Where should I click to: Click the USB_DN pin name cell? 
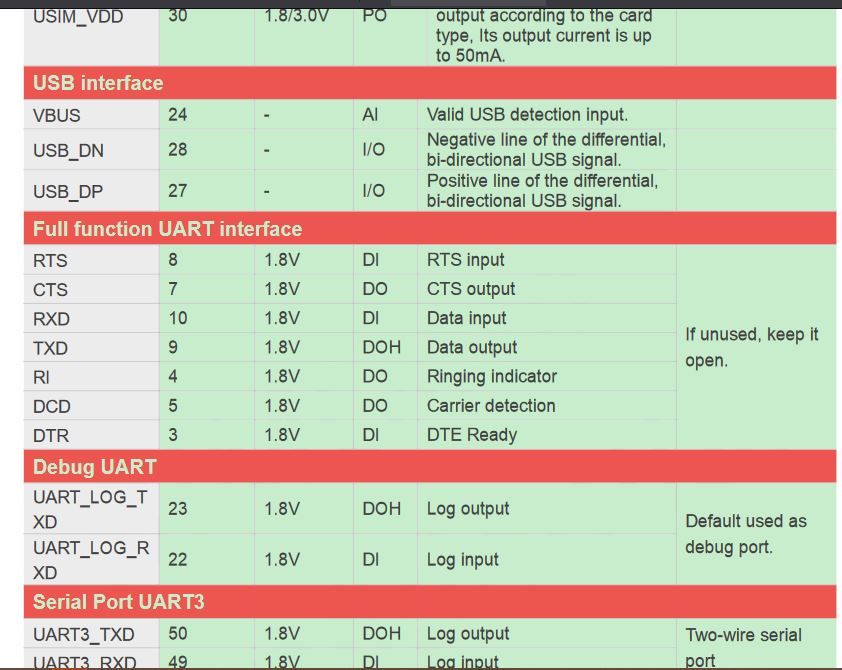pyautogui.click(x=68, y=151)
